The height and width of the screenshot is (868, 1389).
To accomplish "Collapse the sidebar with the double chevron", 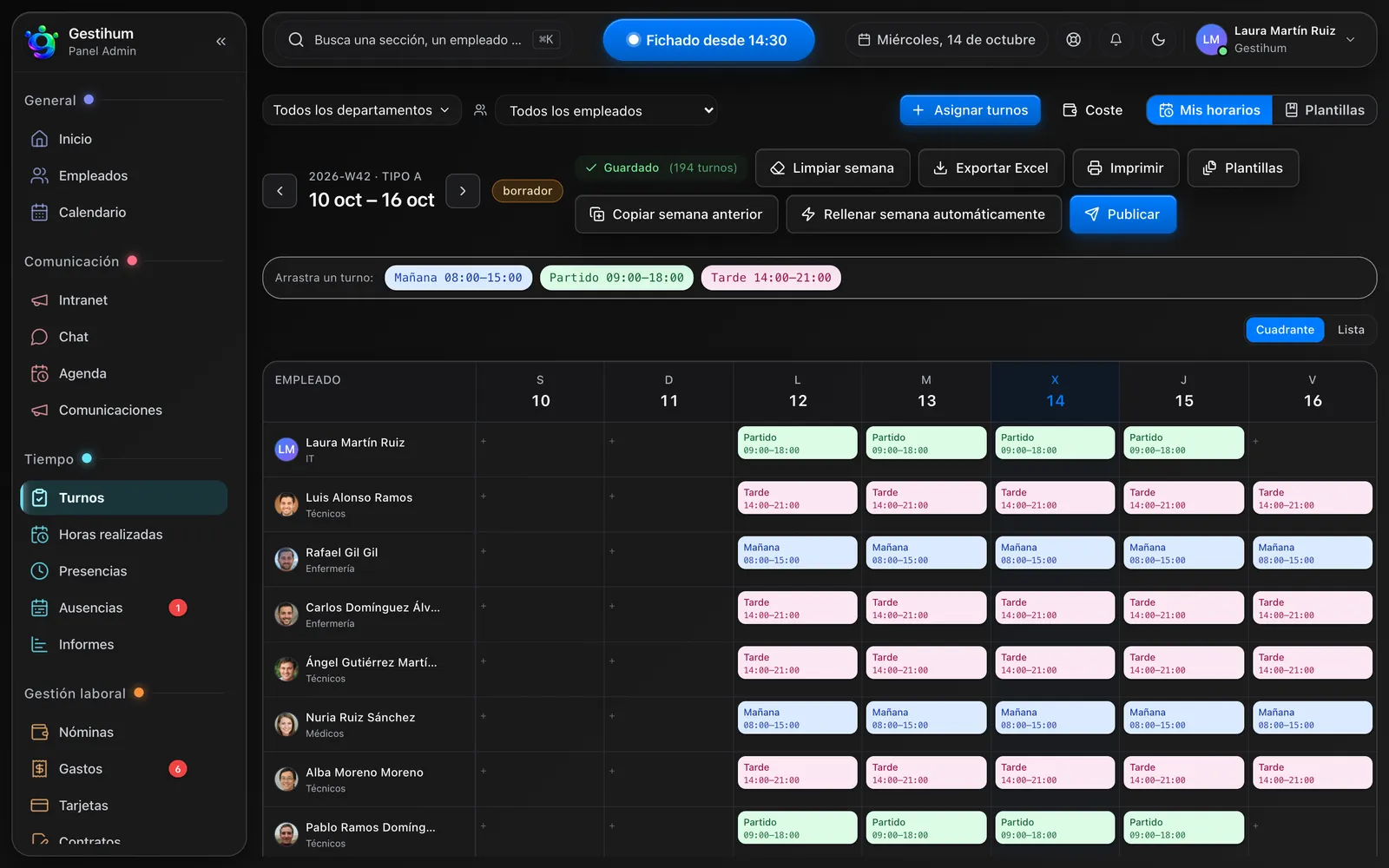I will pos(221,41).
